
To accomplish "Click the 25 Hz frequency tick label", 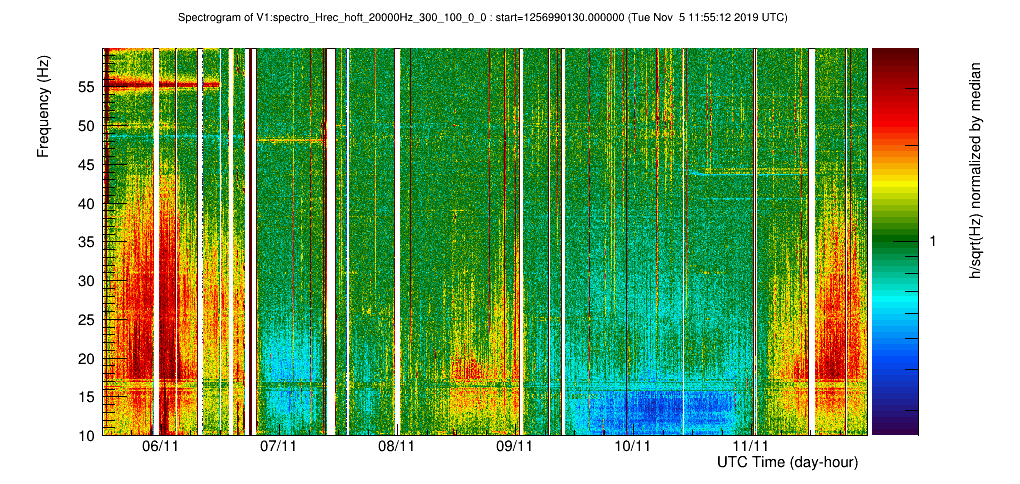I will [89, 319].
